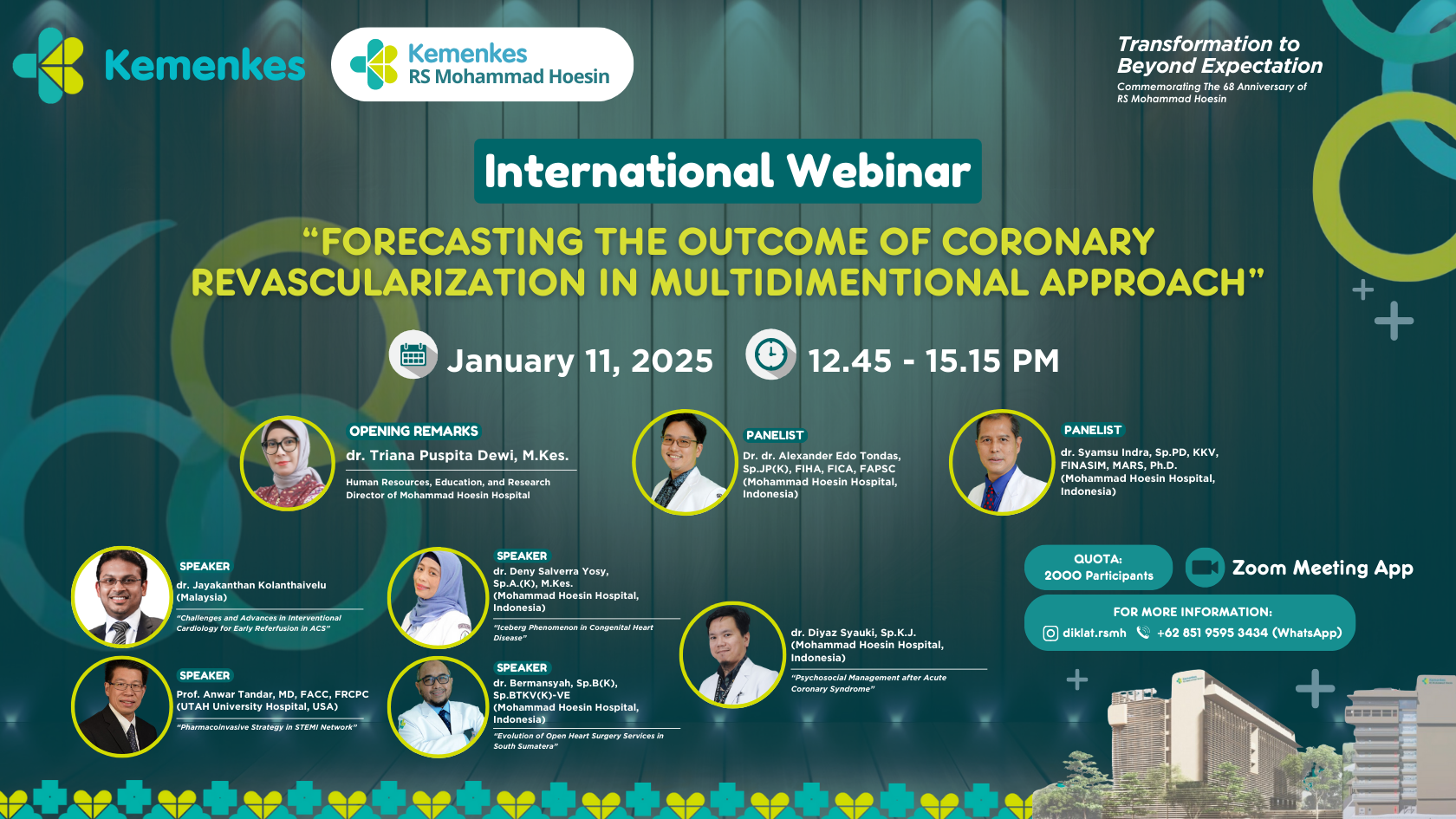This screenshot has height=819, width=1456.
Task: Click 'Evolution of Open Heart Surgery Services' topic
Action: point(578,741)
